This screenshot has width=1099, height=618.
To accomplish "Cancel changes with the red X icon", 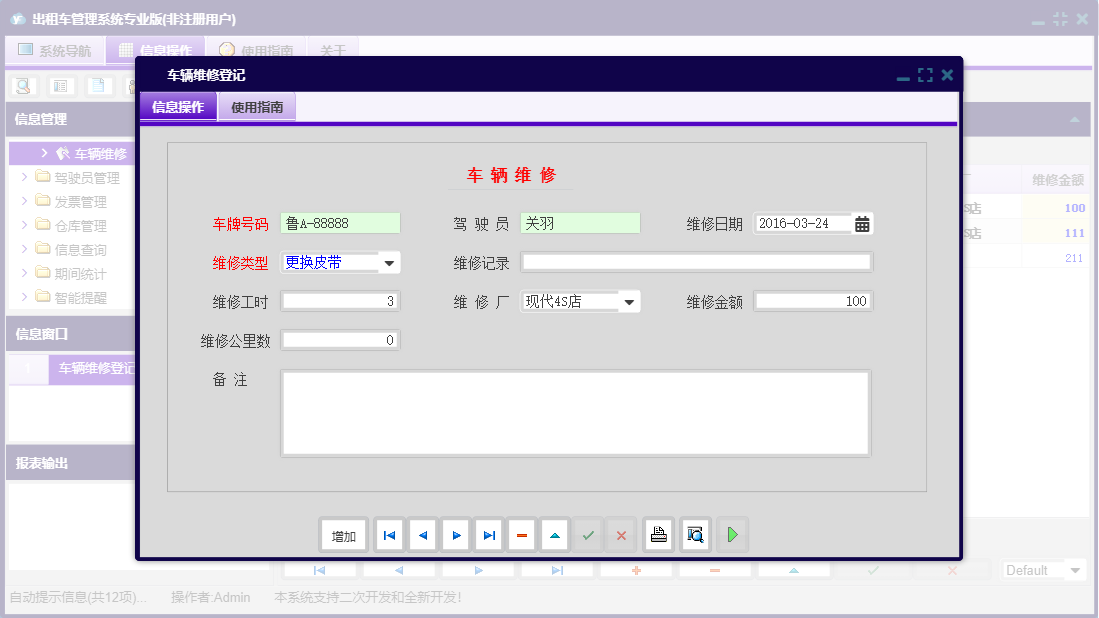I will (x=620, y=534).
